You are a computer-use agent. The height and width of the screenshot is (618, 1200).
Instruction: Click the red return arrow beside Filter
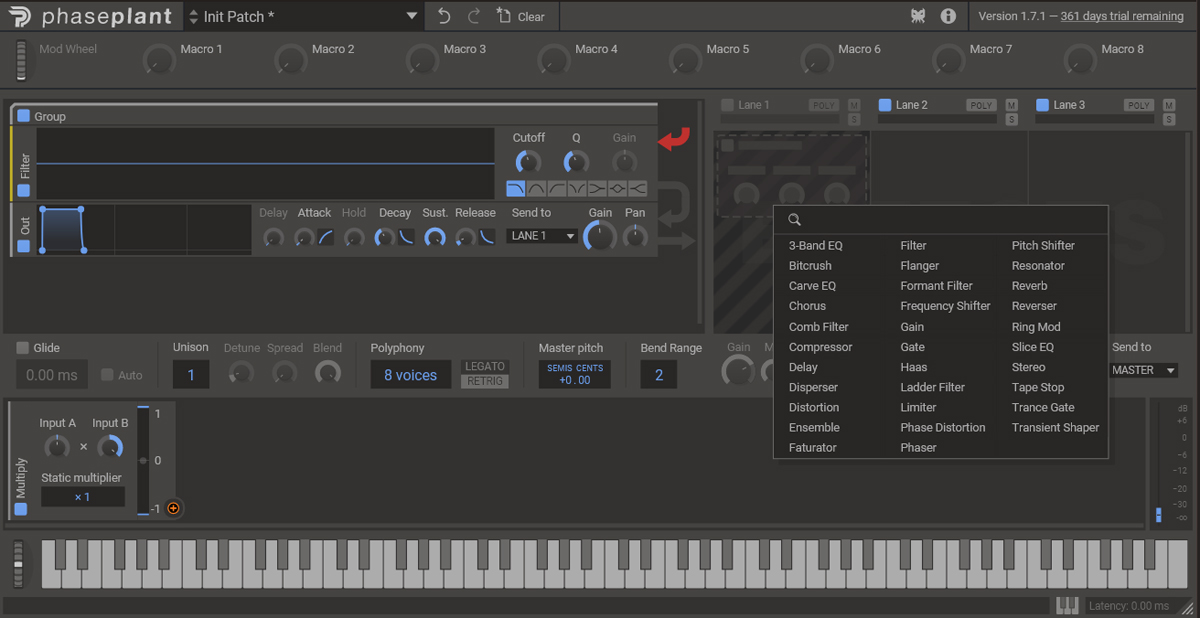coord(675,141)
